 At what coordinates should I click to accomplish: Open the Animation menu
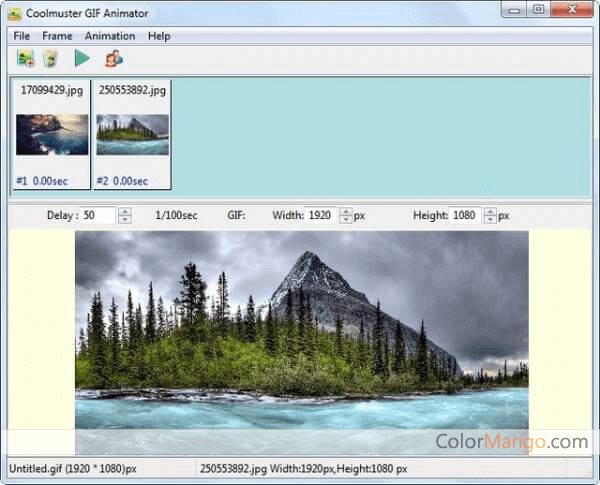tap(110, 36)
